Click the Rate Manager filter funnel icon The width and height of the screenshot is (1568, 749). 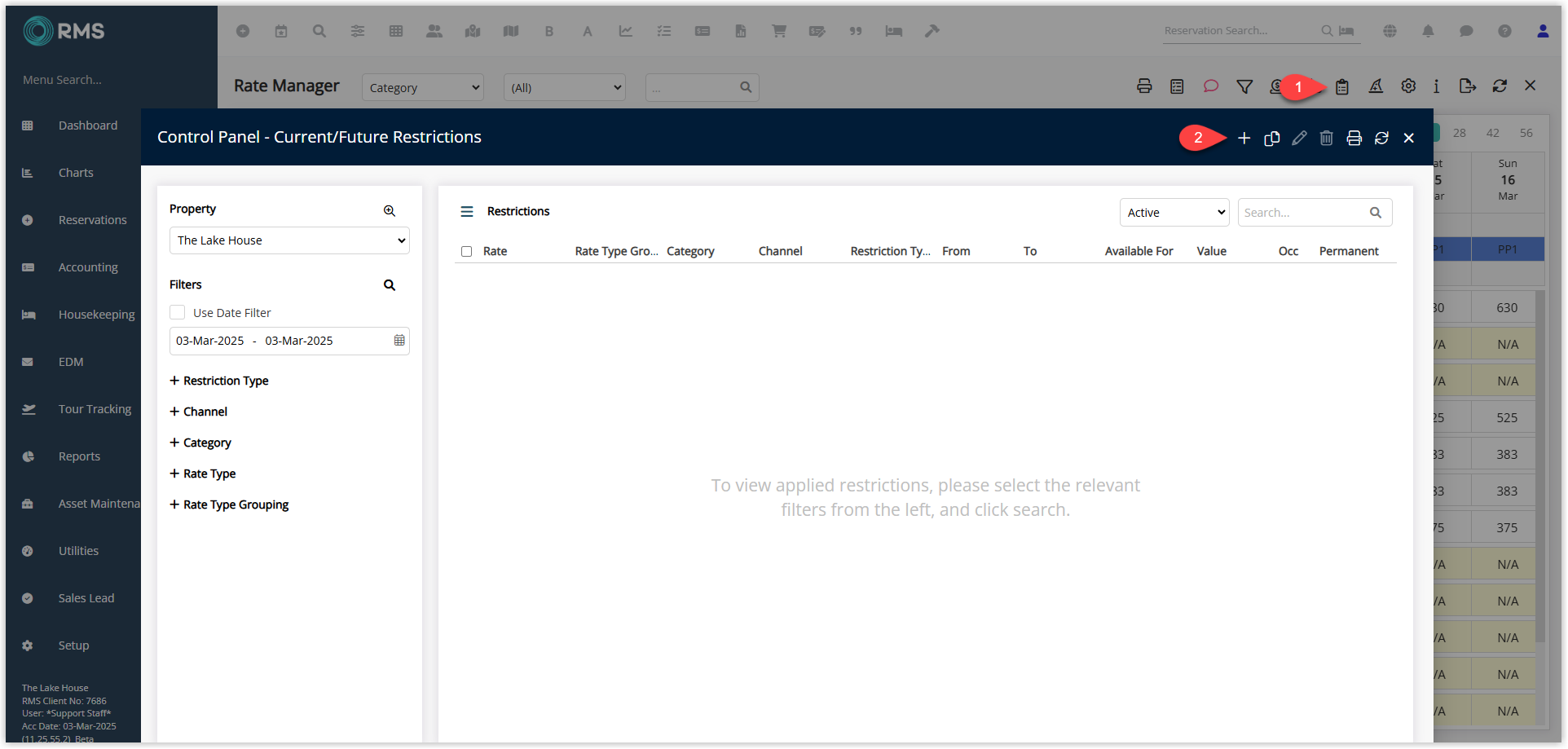(1244, 86)
